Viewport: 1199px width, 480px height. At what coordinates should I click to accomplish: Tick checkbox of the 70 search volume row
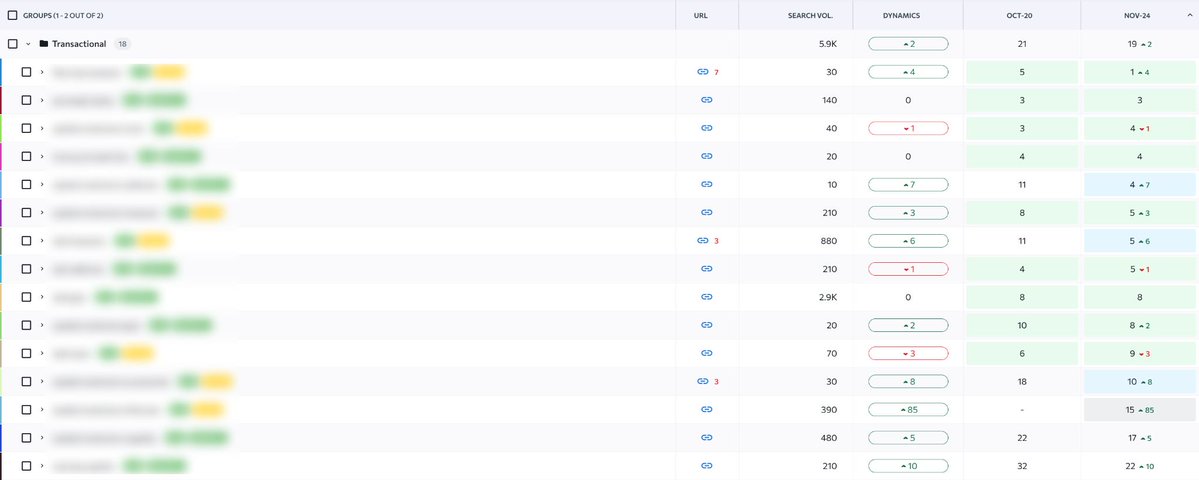(26, 353)
